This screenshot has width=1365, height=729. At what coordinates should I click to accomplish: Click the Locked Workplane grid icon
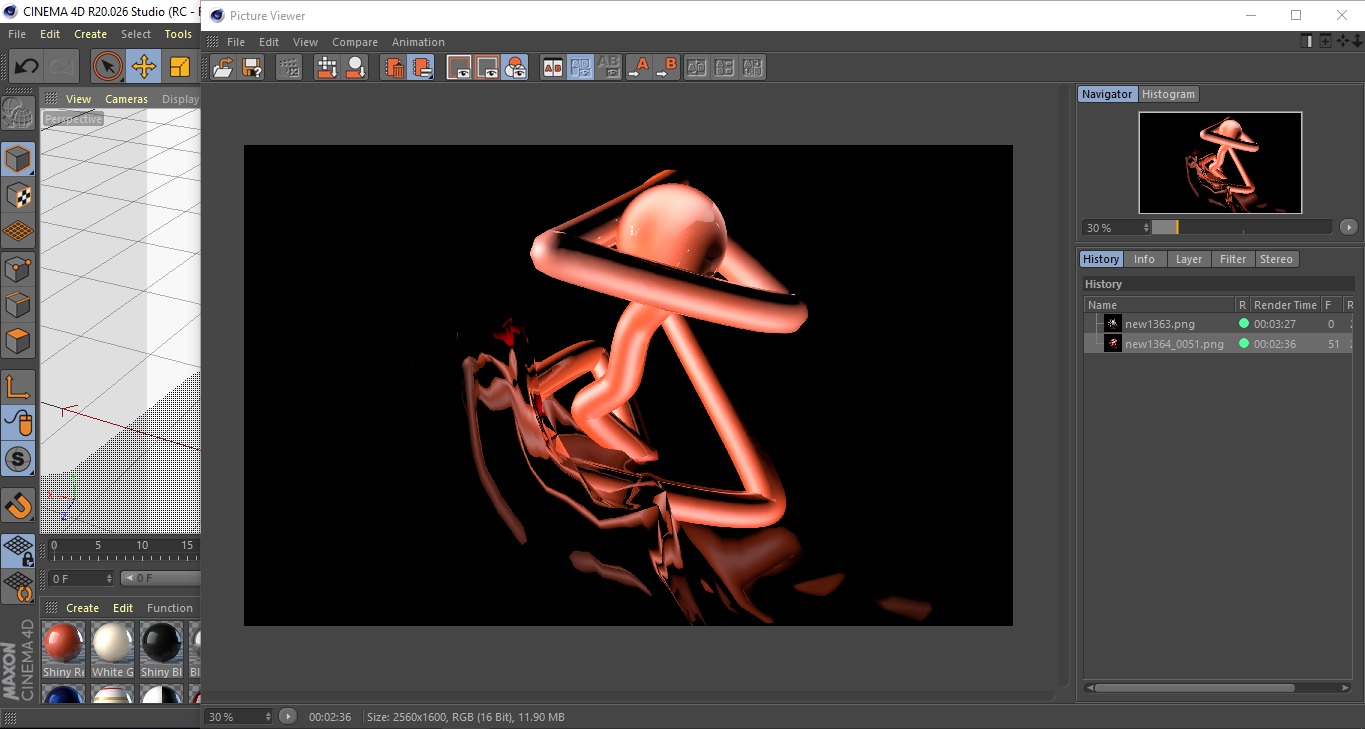pos(18,550)
